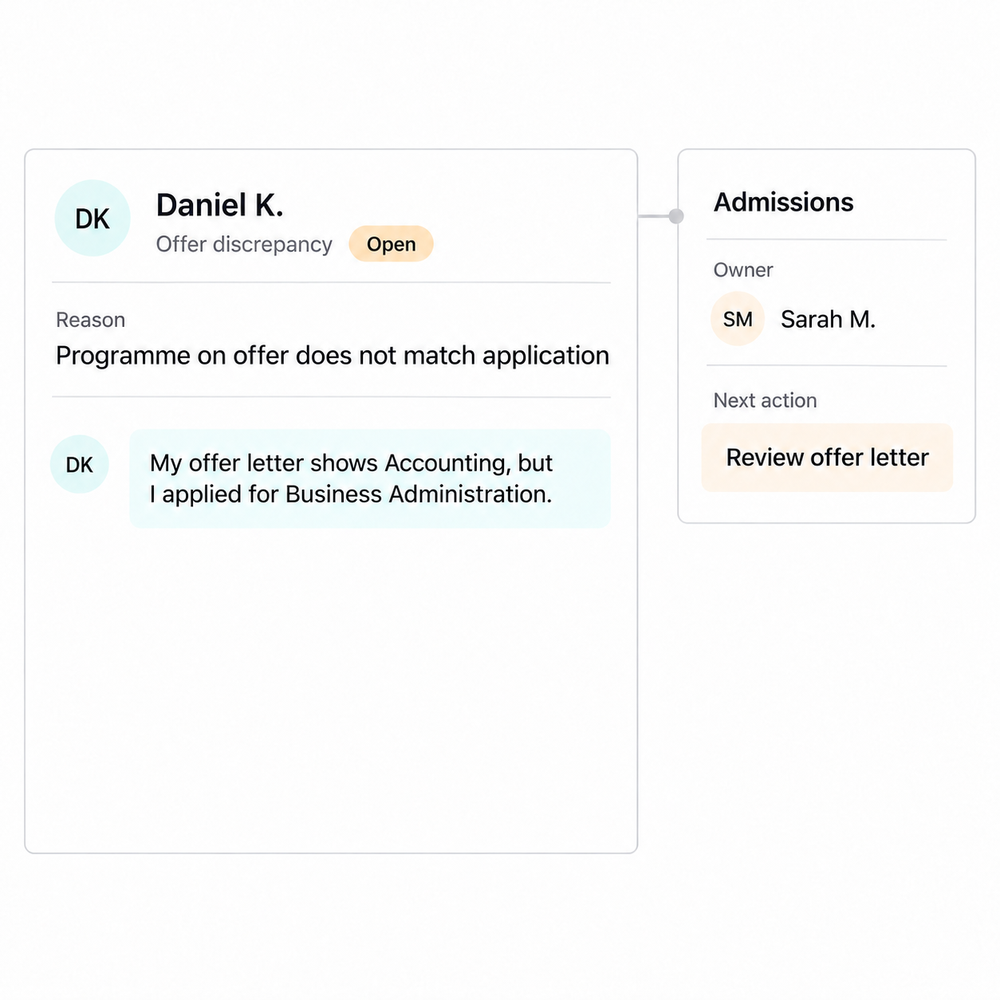
Task: Click the Review offer letter action
Action: click(827, 457)
